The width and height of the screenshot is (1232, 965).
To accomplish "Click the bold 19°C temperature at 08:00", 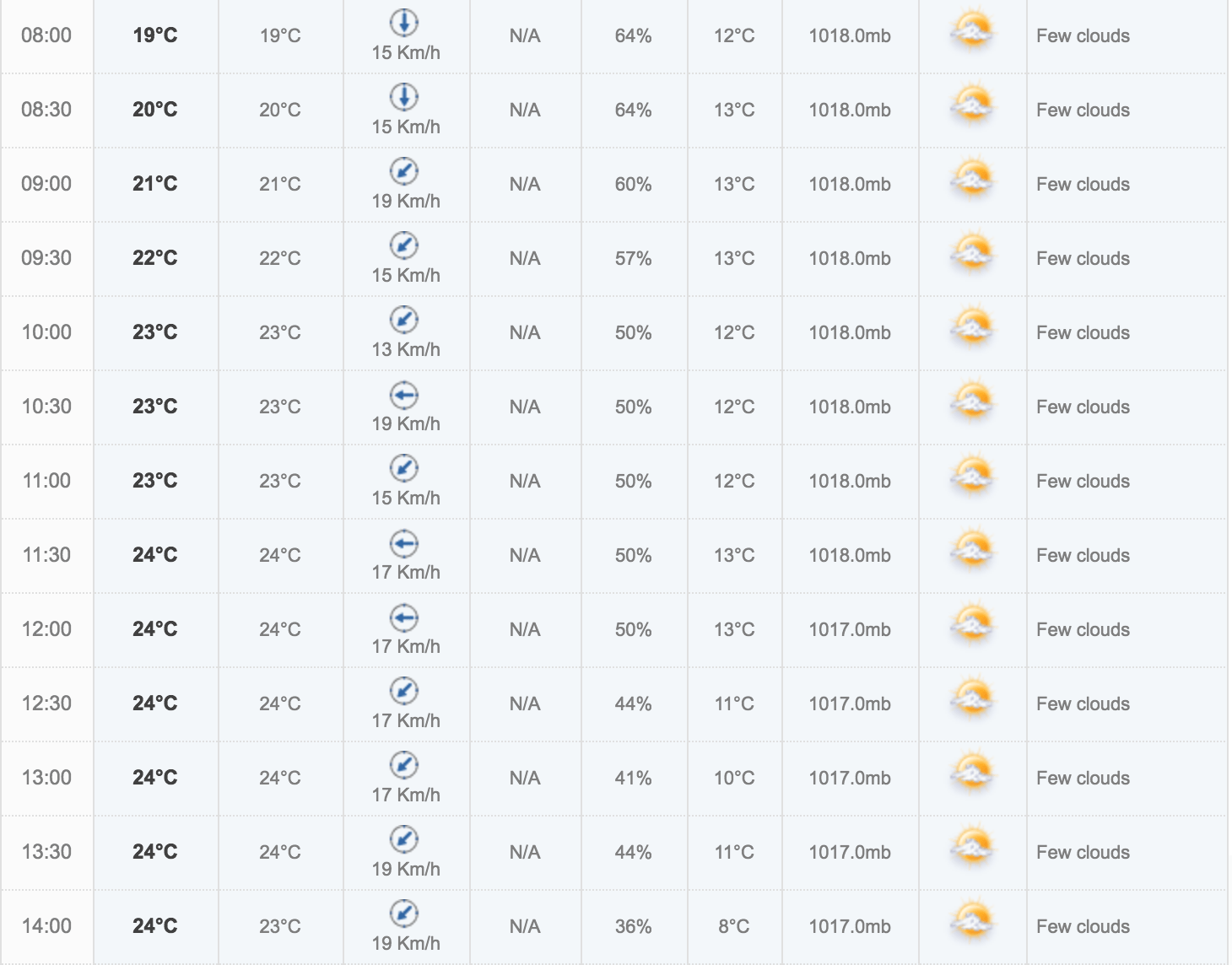I will click(155, 35).
